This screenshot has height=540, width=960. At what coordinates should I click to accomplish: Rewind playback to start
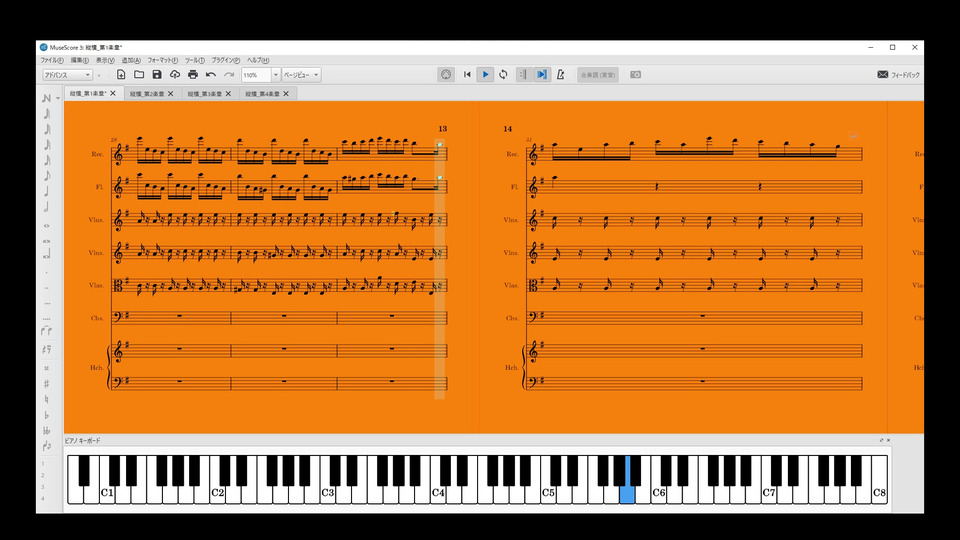click(x=467, y=75)
